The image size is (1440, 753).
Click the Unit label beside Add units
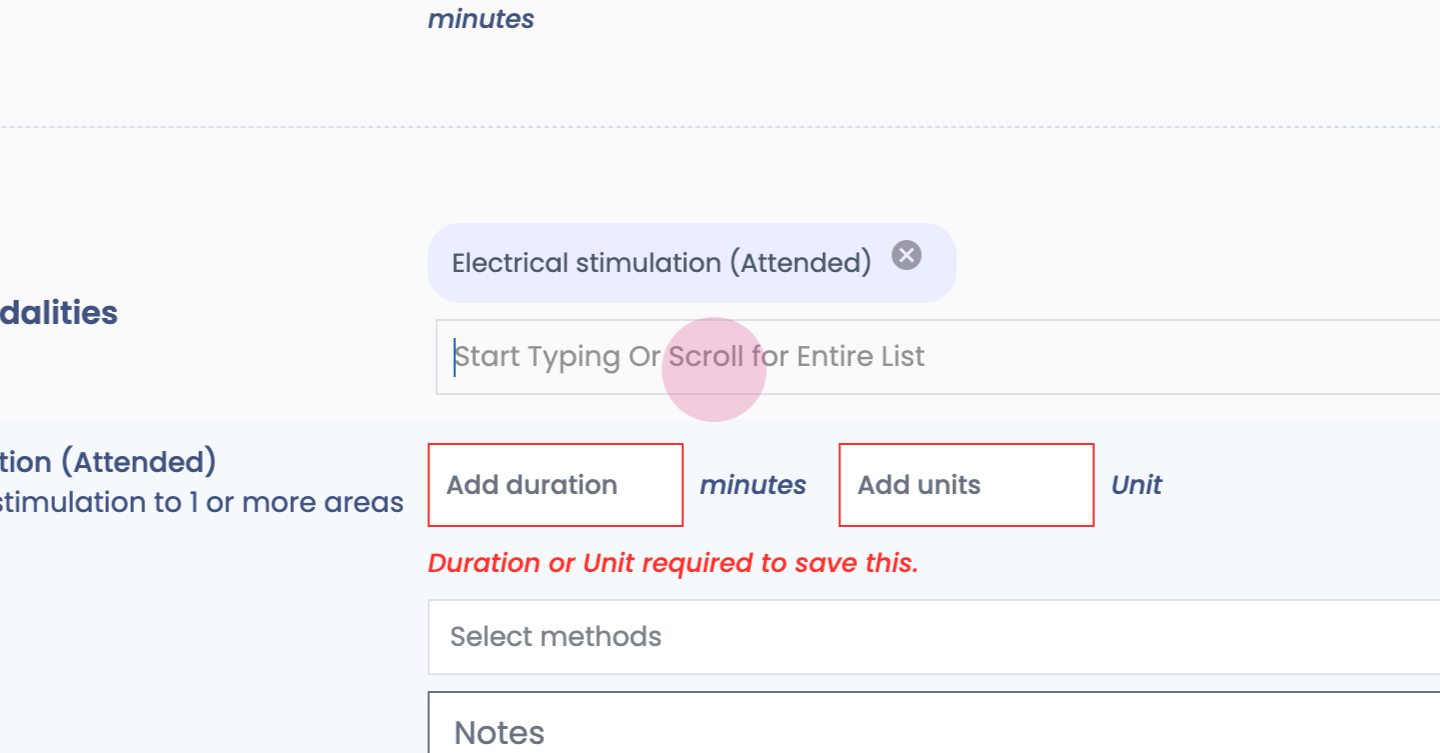click(x=1136, y=485)
